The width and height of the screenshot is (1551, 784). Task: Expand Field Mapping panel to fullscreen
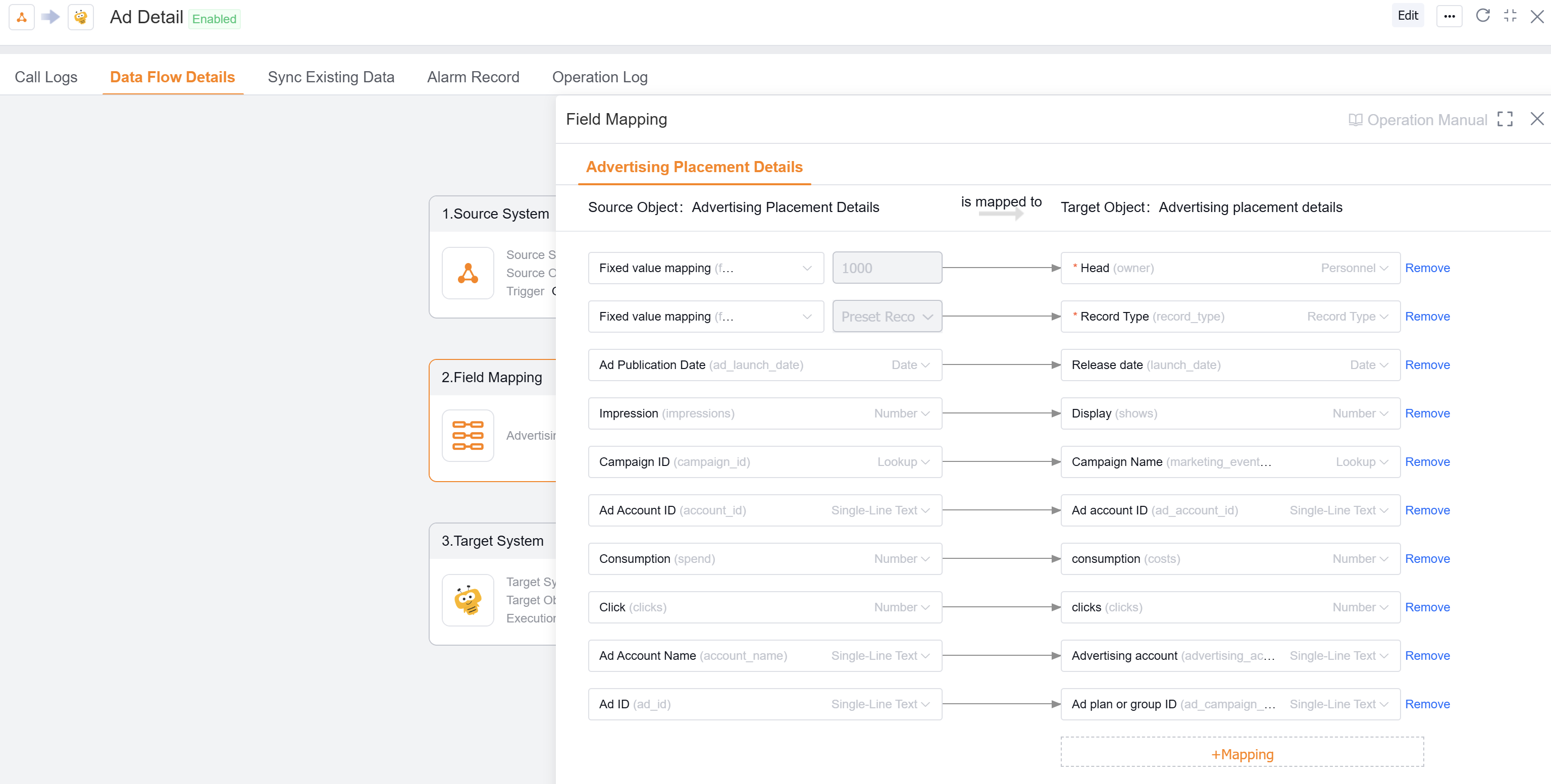coord(1505,119)
